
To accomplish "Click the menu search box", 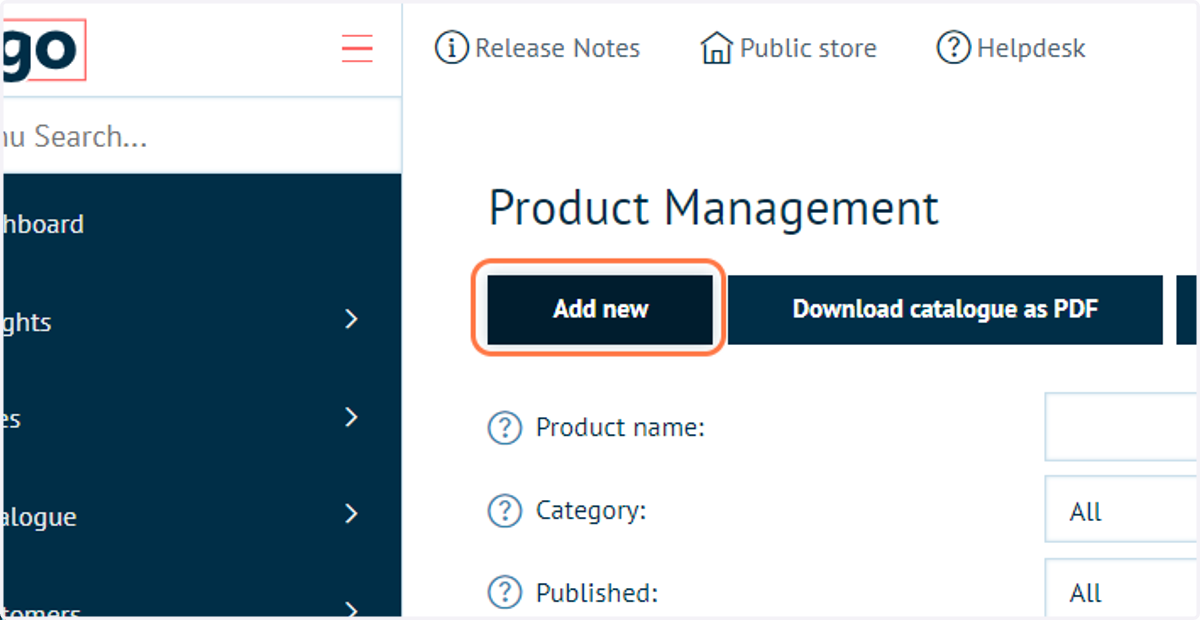I will point(201,136).
